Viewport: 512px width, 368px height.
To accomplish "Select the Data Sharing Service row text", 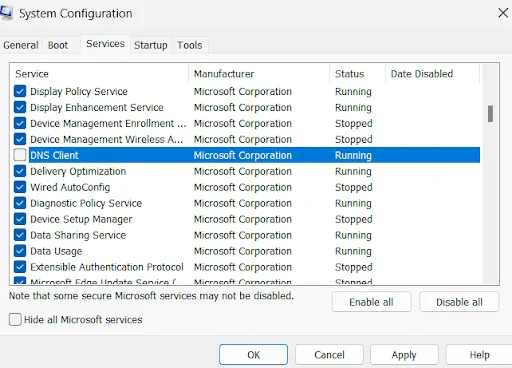I will point(78,235).
